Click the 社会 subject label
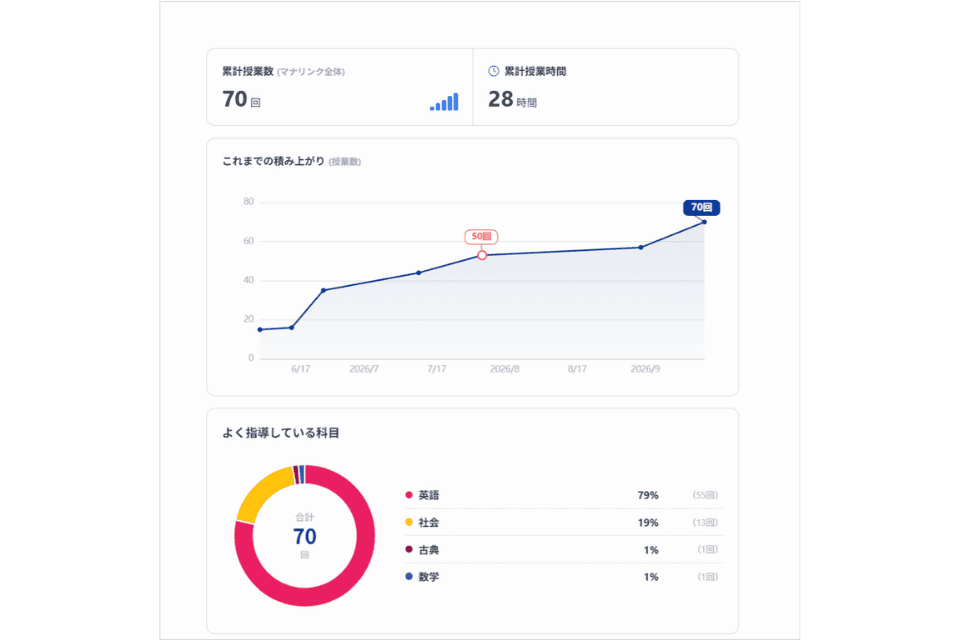960x640 pixels. [429, 522]
